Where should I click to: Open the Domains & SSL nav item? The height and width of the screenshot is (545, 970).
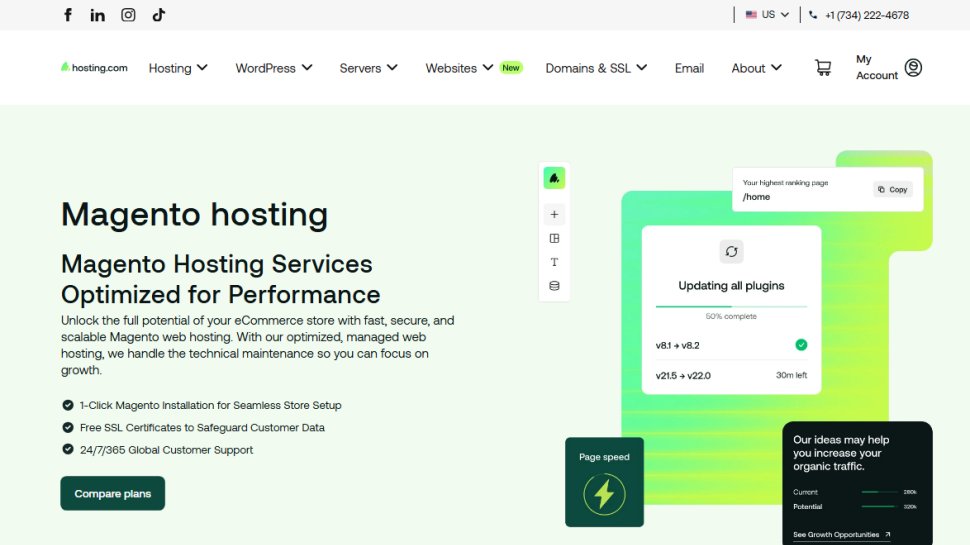click(x=588, y=68)
